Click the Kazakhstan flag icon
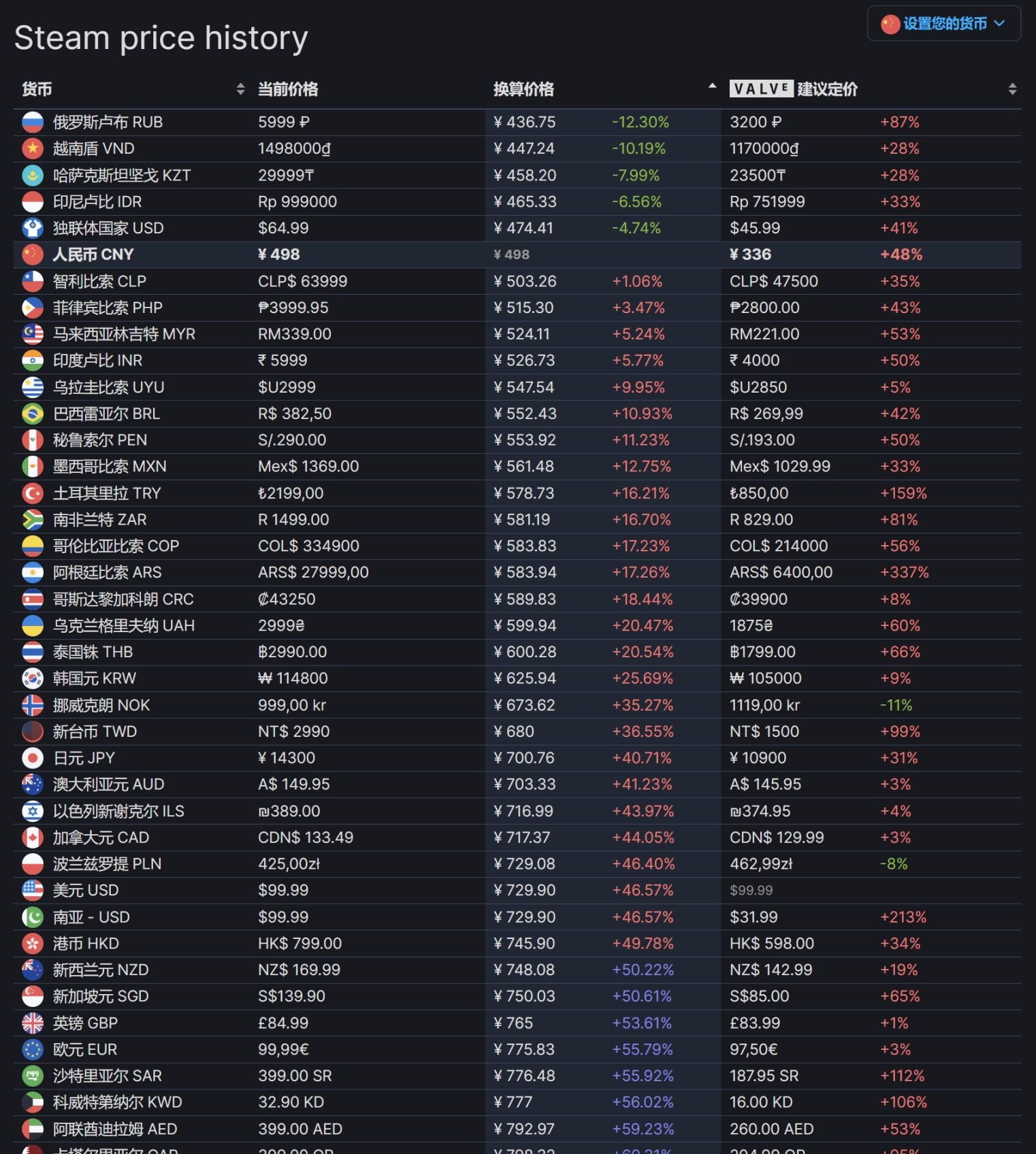The image size is (1036, 1154). (33, 176)
